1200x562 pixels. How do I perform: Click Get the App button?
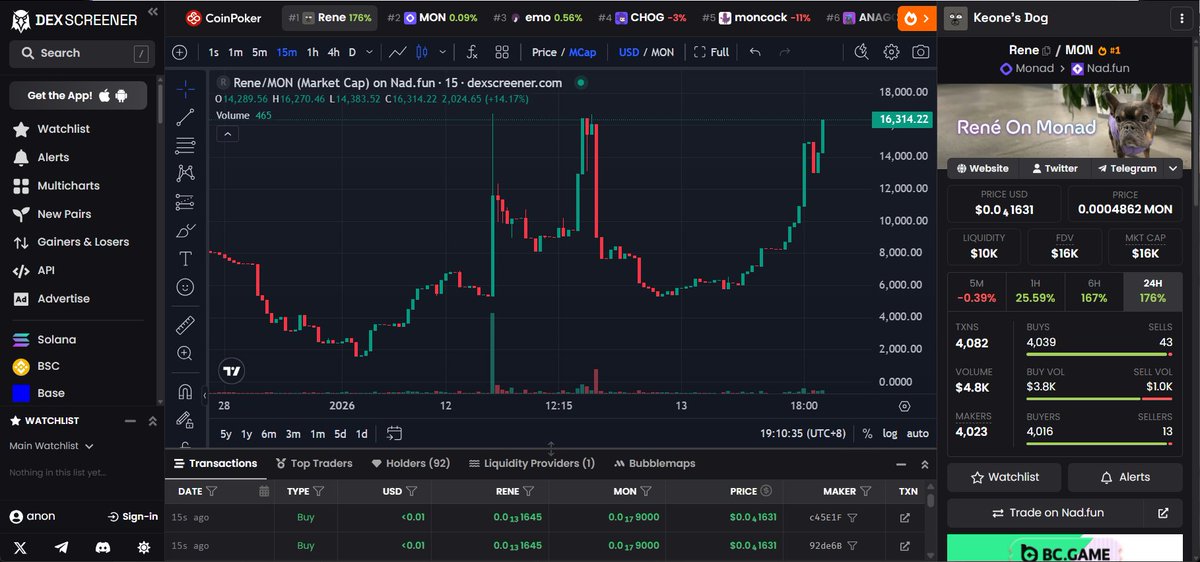pyautogui.click(x=78, y=95)
